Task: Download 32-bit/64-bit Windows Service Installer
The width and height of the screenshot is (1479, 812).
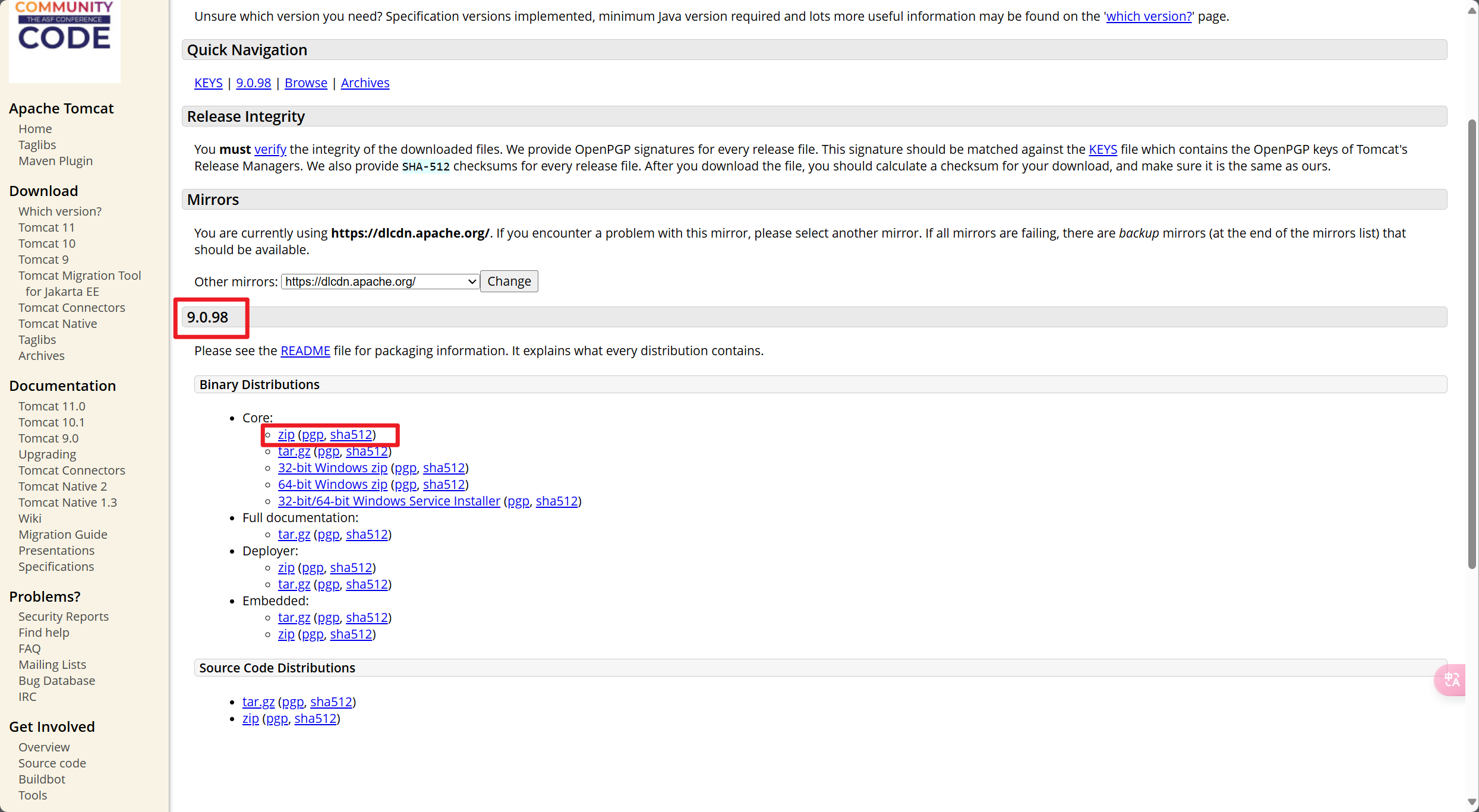Action: point(389,501)
